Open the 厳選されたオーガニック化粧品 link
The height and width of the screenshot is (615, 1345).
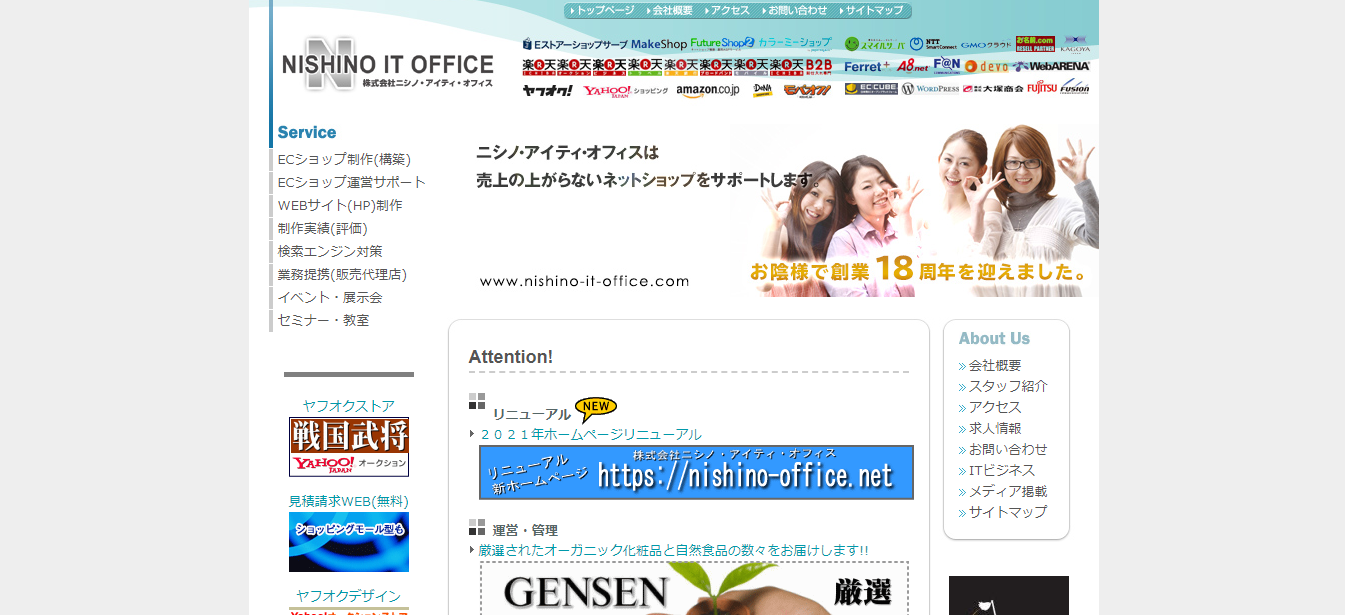click(674, 550)
